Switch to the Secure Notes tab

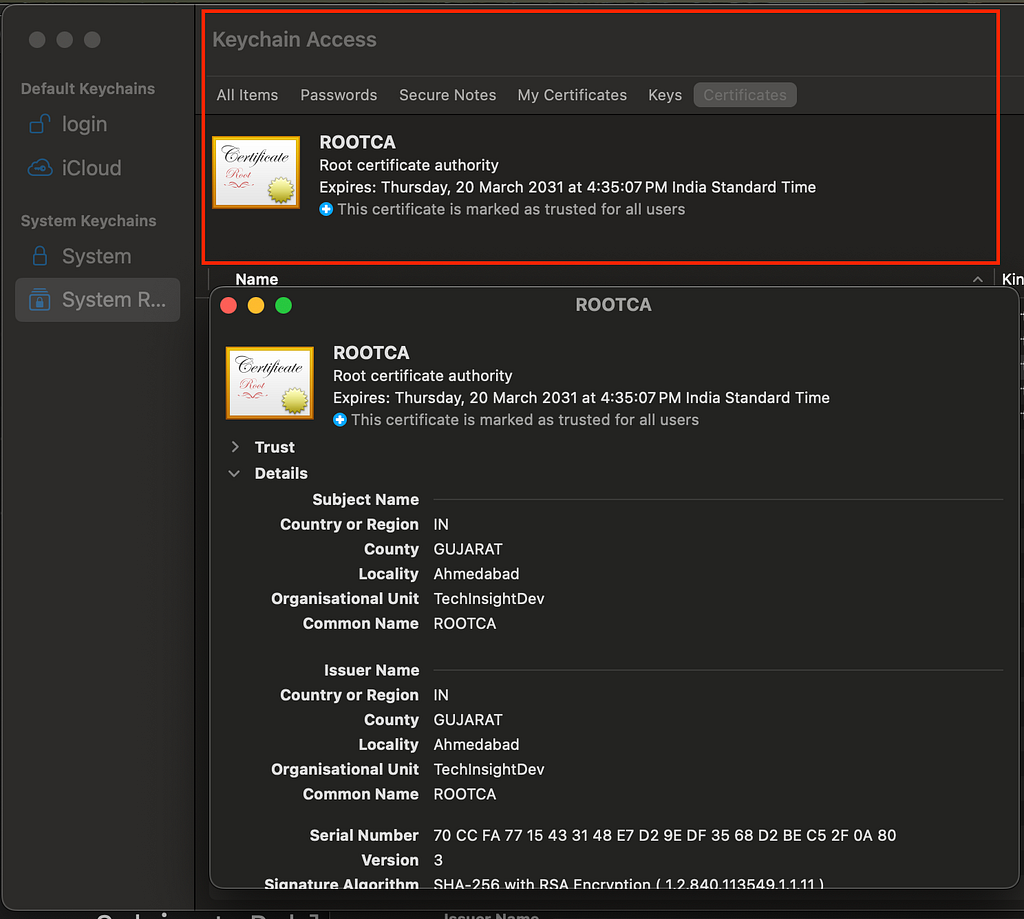[448, 95]
